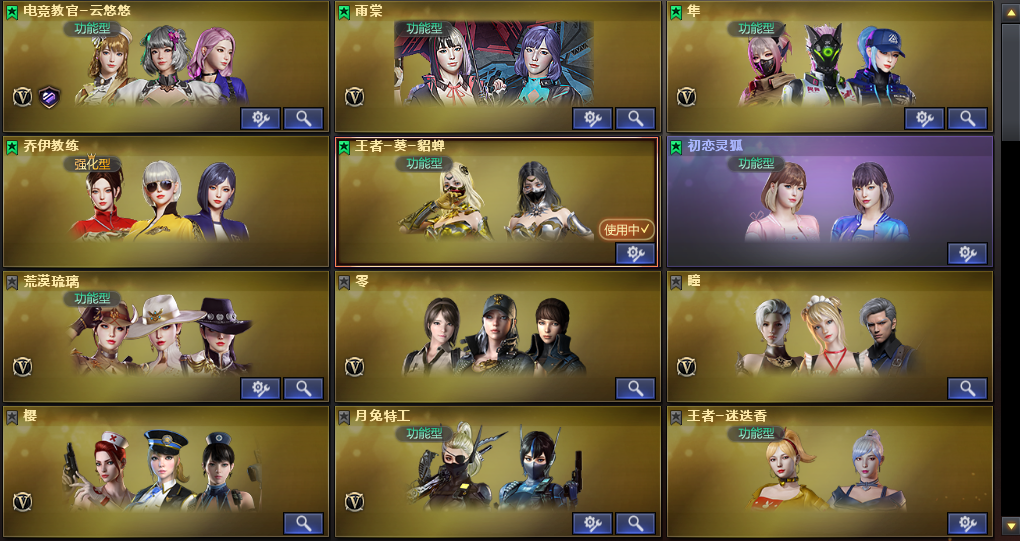The image size is (1020, 541).
Task: Toggle favorite star on 荒漠琉璃
Action: tap(12, 282)
